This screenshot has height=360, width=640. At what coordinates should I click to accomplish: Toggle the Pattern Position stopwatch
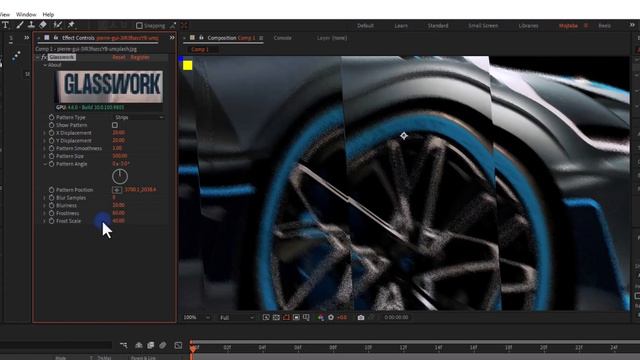[x=51, y=190]
